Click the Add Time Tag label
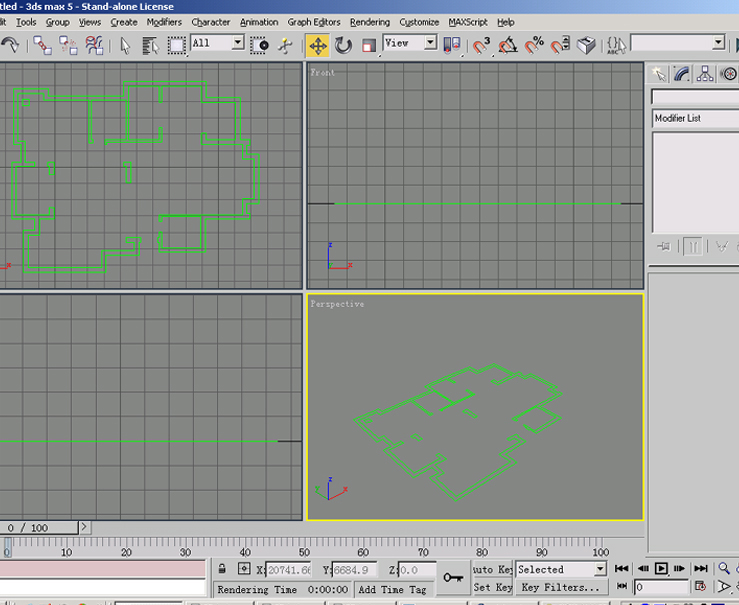Screen dimensions: 739x605 tap(392, 590)
